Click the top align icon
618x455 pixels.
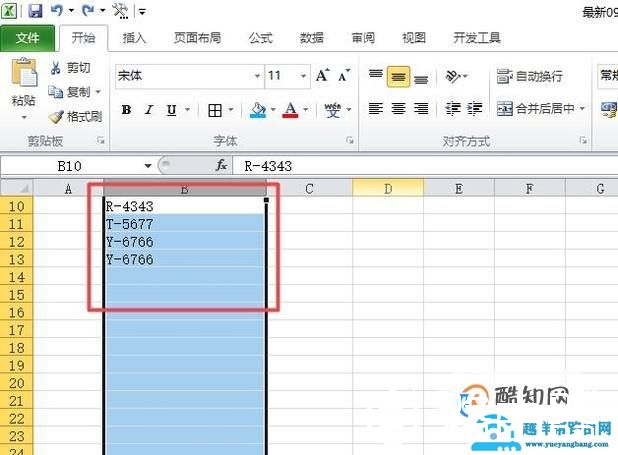(x=376, y=76)
